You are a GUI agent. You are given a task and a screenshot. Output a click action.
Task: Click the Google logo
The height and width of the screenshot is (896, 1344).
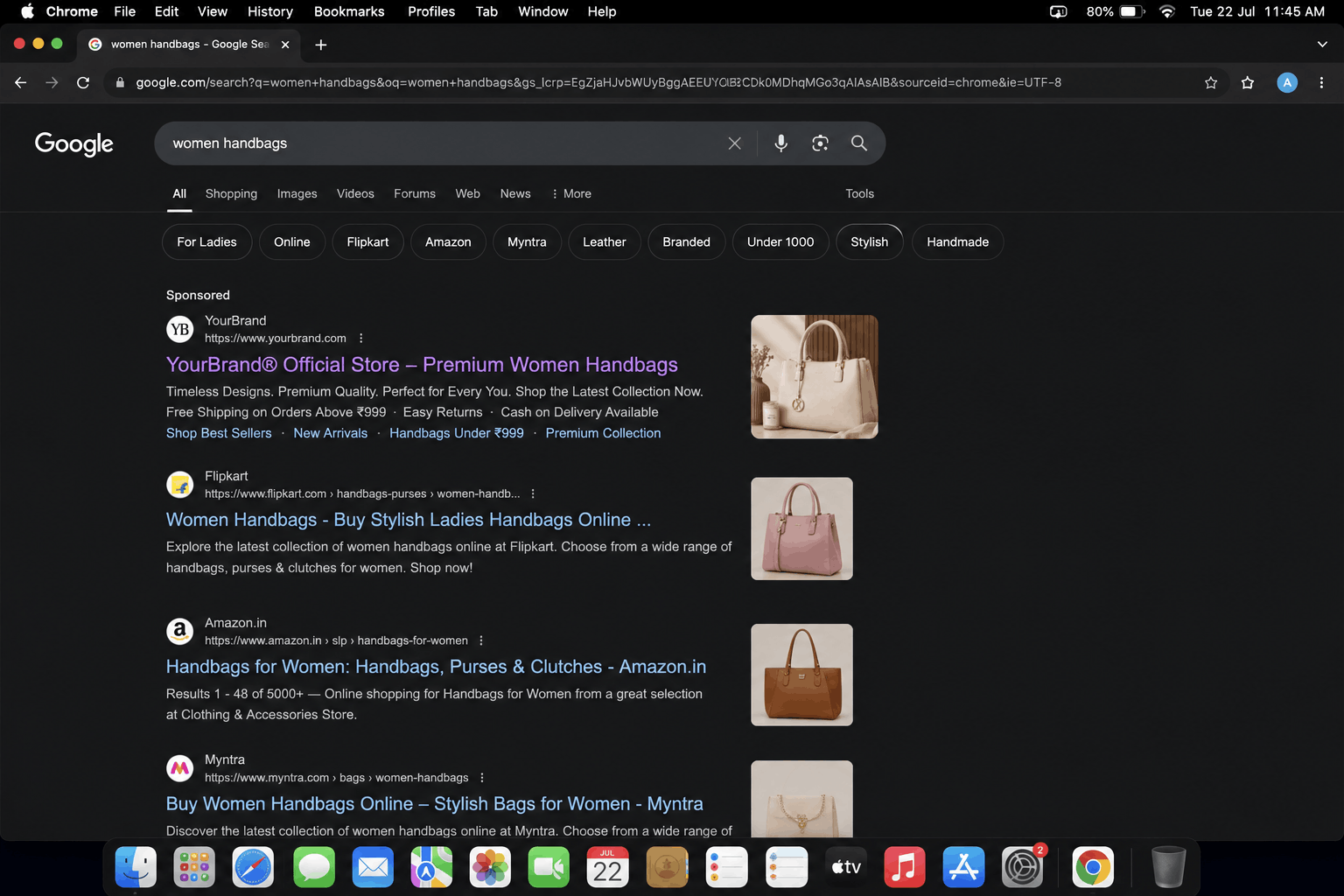point(74,143)
